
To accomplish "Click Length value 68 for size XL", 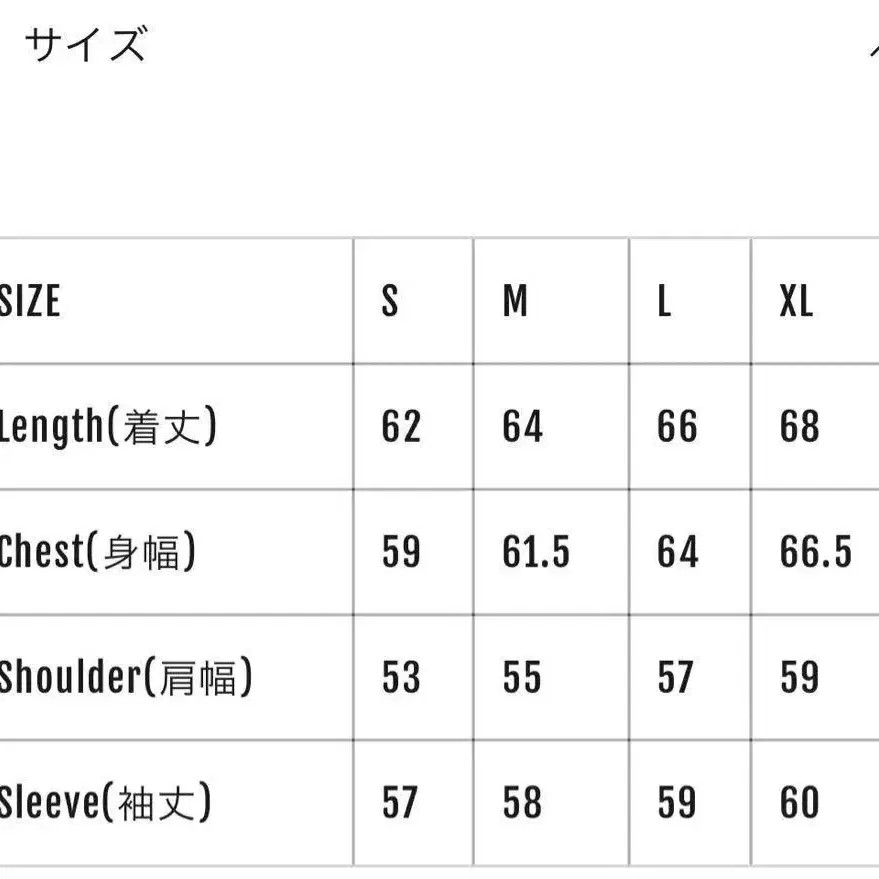I will pyautogui.click(x=799, y=427).
